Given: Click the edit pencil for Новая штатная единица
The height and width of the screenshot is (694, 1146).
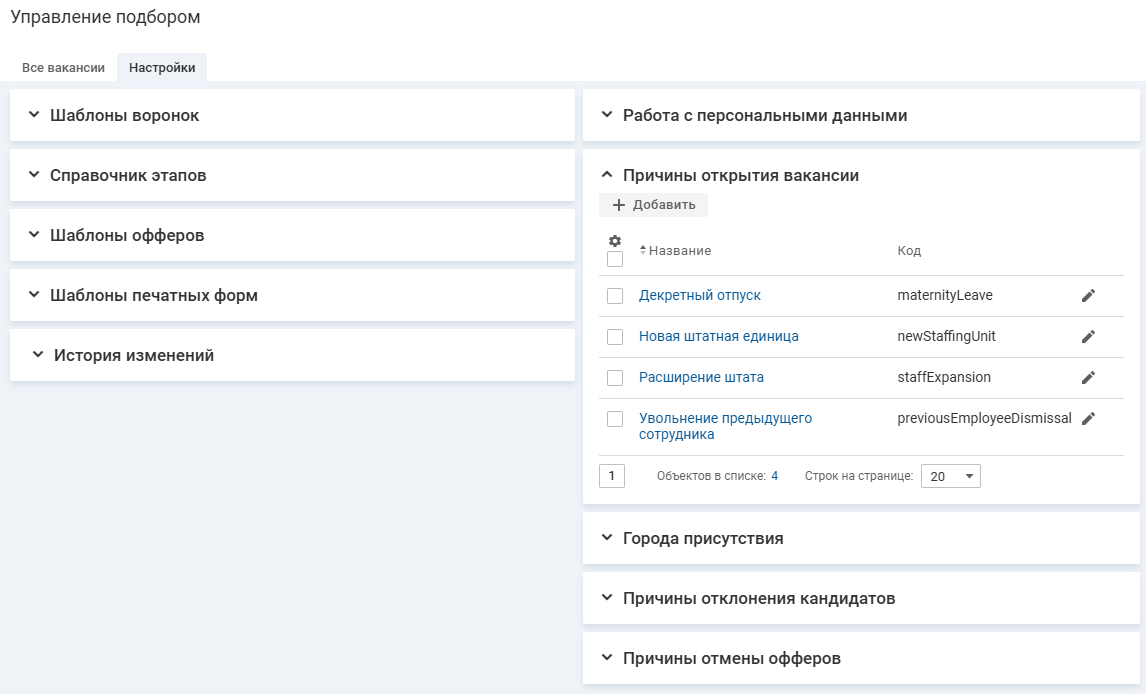Looking at the screenshot, I should [x=1088, y=337].
